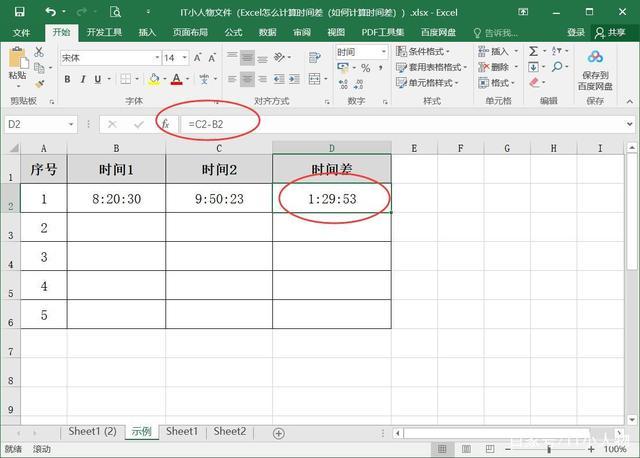Switch to 数据 ribbon tab

(267, 32)
